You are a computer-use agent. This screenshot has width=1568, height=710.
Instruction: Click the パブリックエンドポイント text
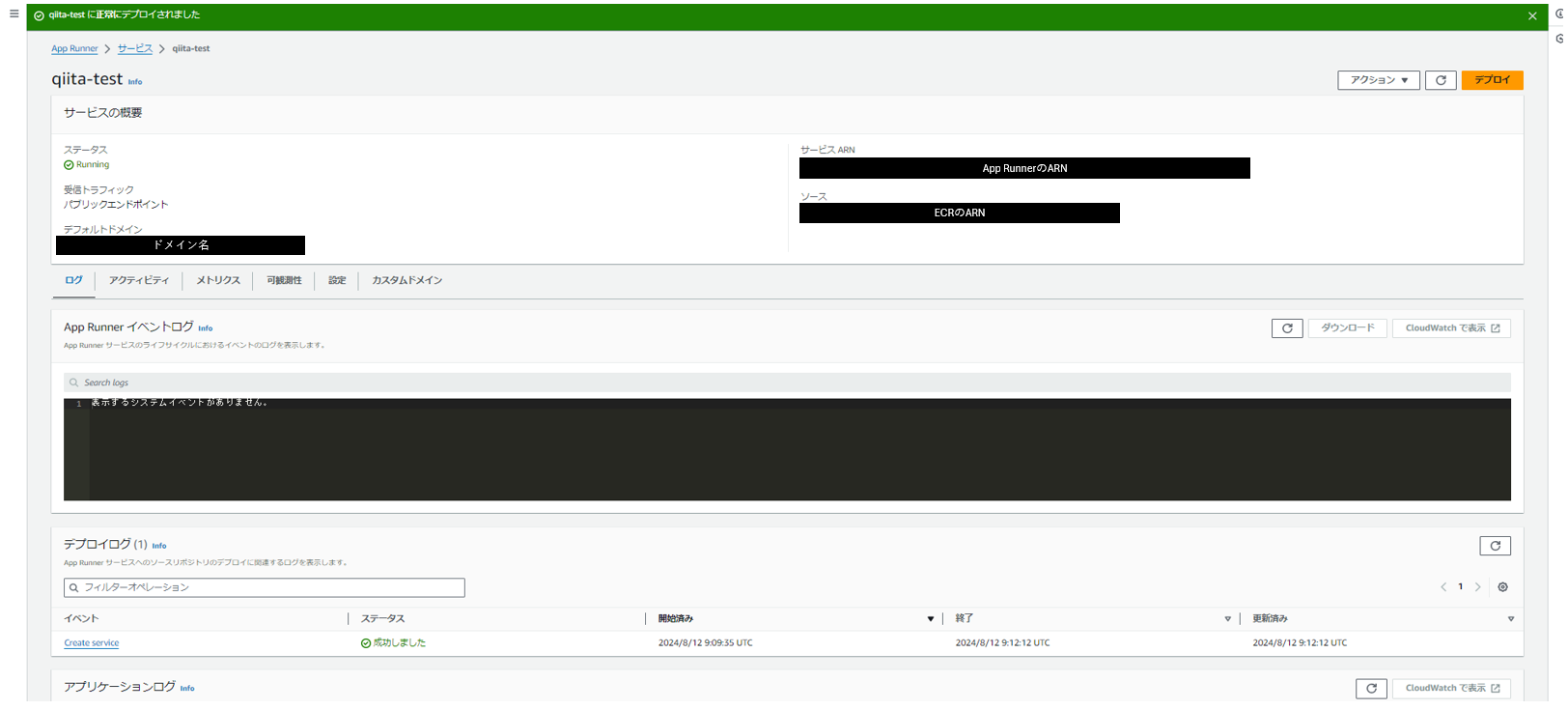(x=116, y=205)
